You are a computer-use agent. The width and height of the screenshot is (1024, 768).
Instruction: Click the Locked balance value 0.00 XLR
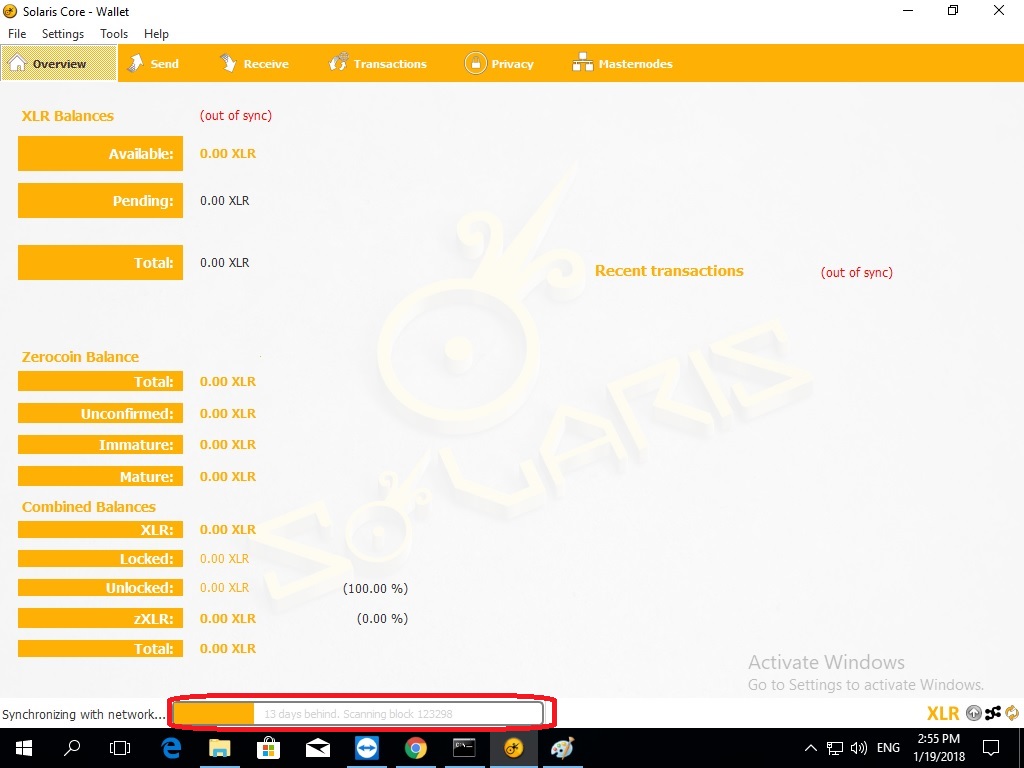[225, 559]
